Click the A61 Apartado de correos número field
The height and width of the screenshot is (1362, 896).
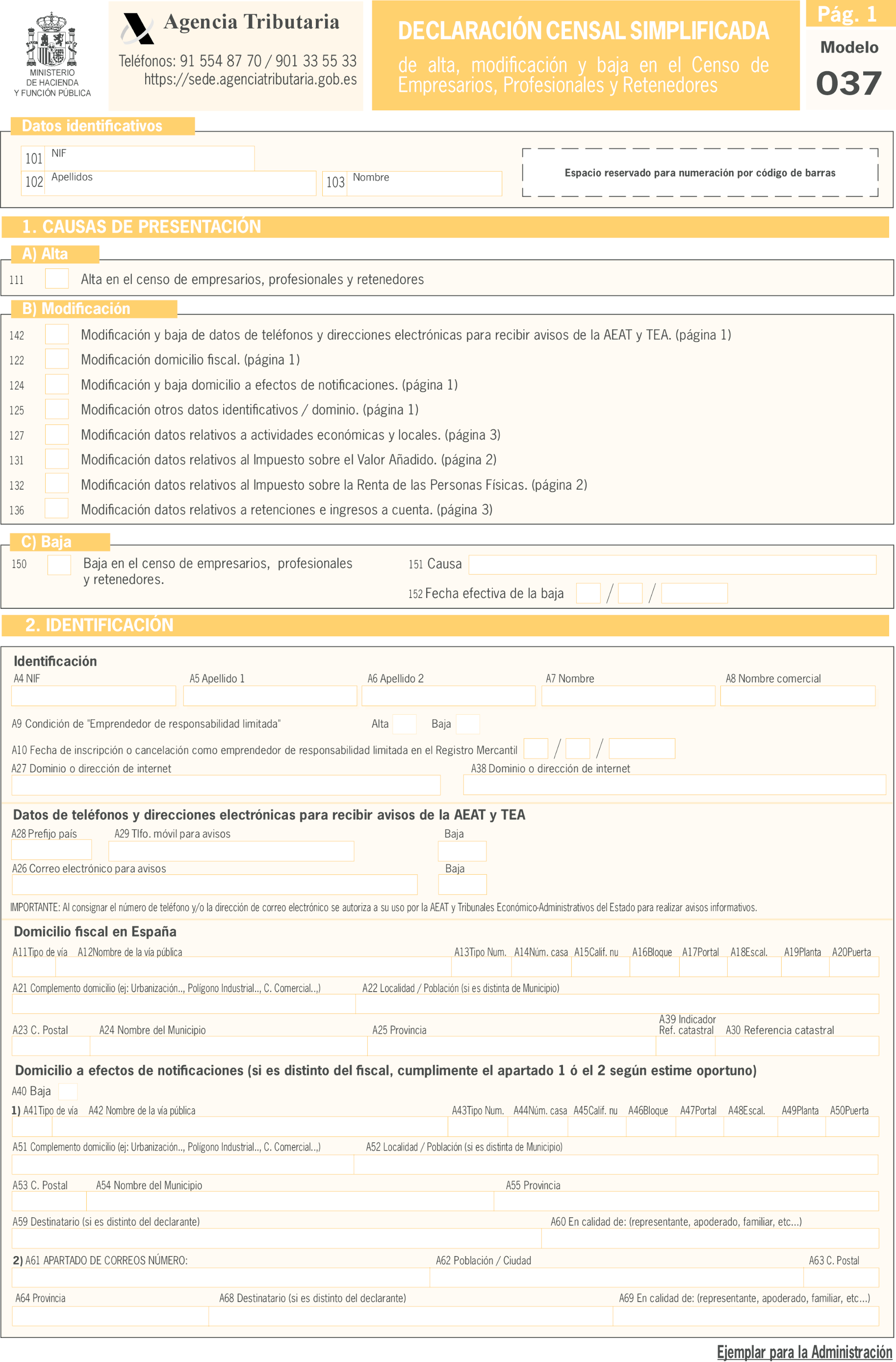tap(221, 1277)
